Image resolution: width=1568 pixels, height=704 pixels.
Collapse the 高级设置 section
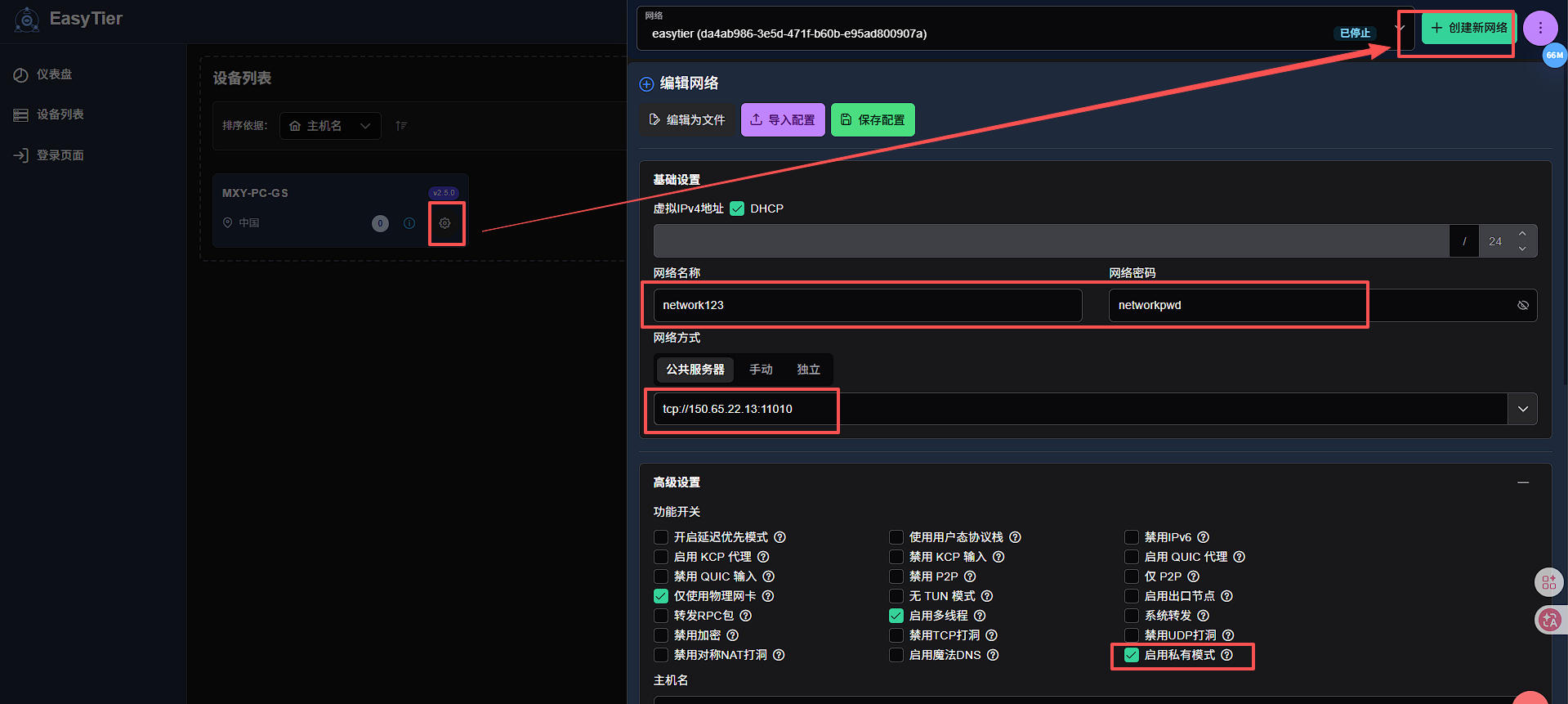[1523, 482]
